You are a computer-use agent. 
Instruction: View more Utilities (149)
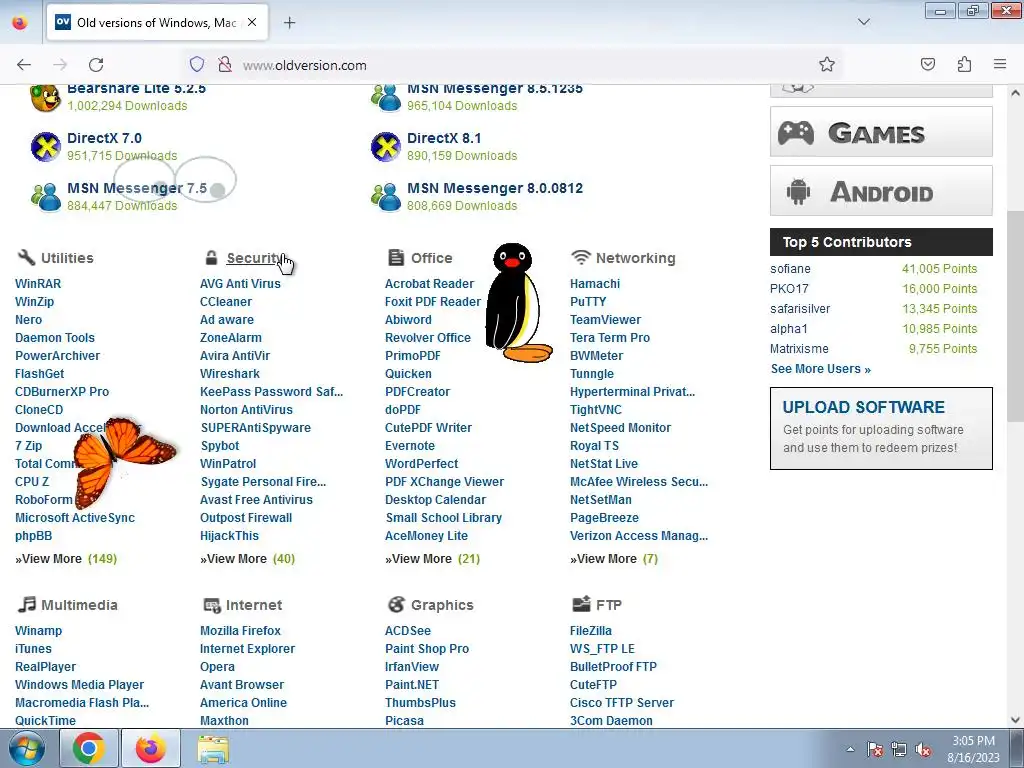coord(66,559)
